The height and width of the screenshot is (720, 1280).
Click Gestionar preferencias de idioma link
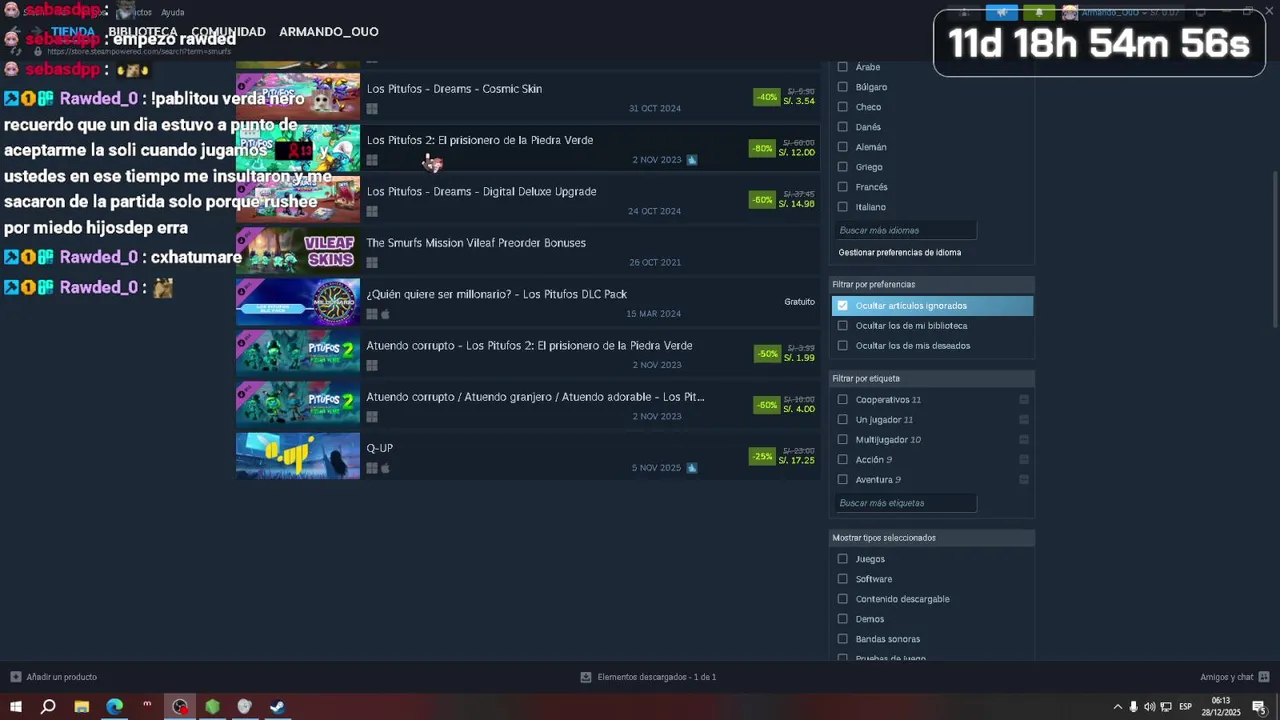900,253
